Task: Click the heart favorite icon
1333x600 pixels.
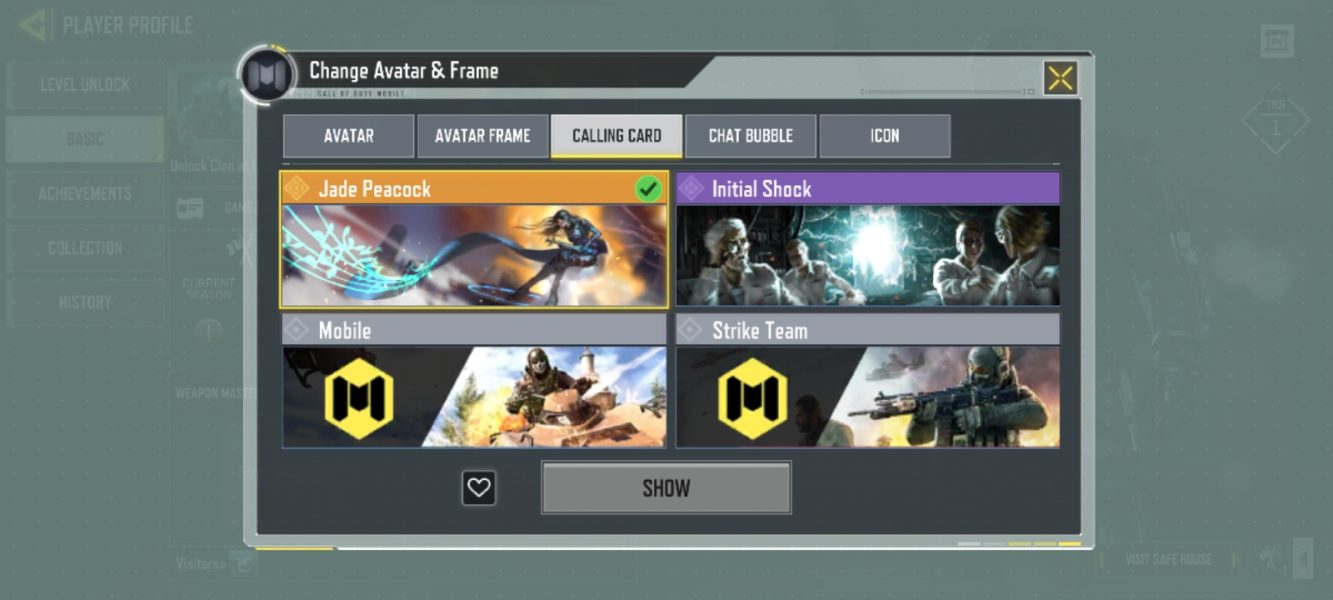Action: click(479, 488)
